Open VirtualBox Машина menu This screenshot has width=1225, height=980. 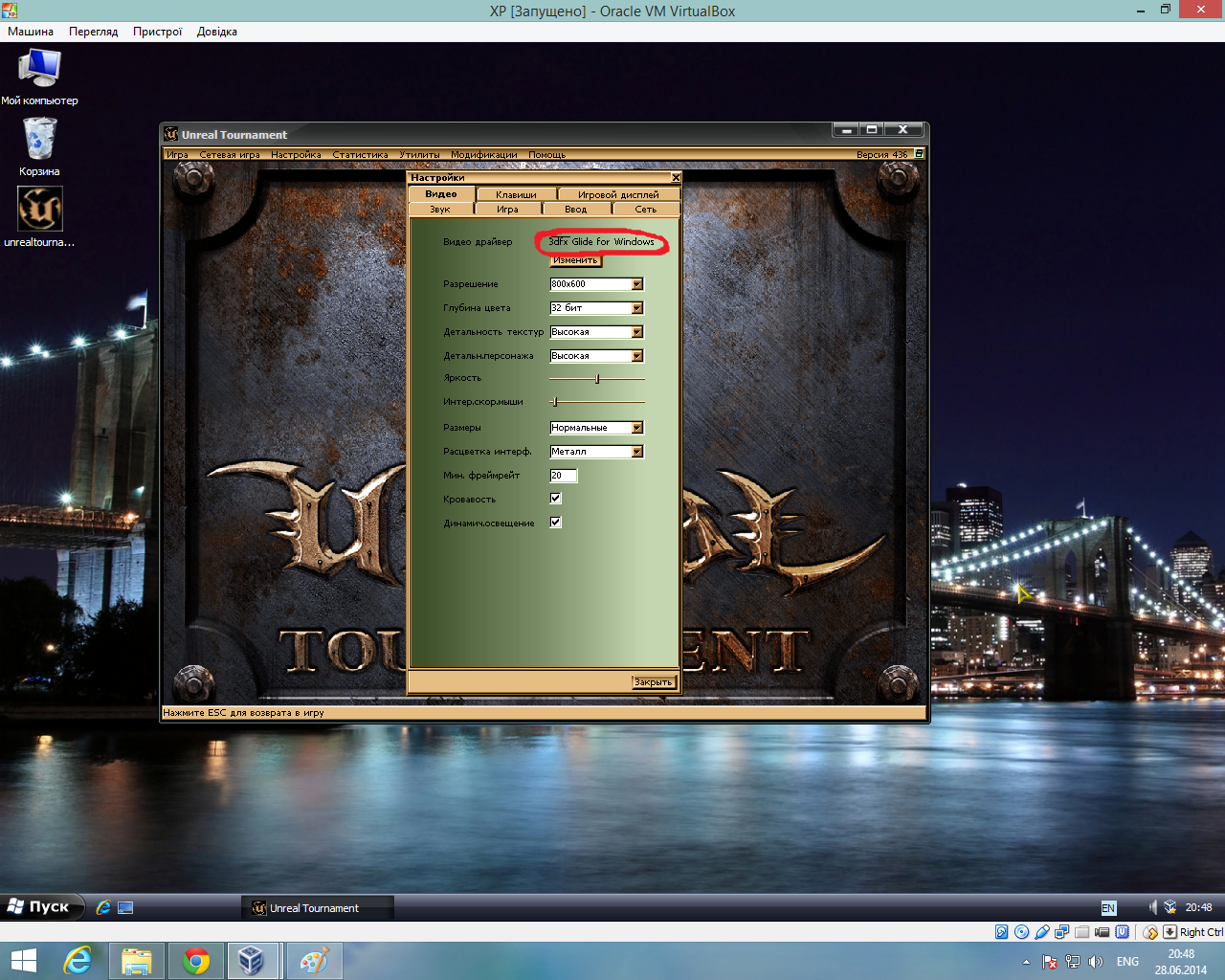pyautogui.click(x=31, y=32)
